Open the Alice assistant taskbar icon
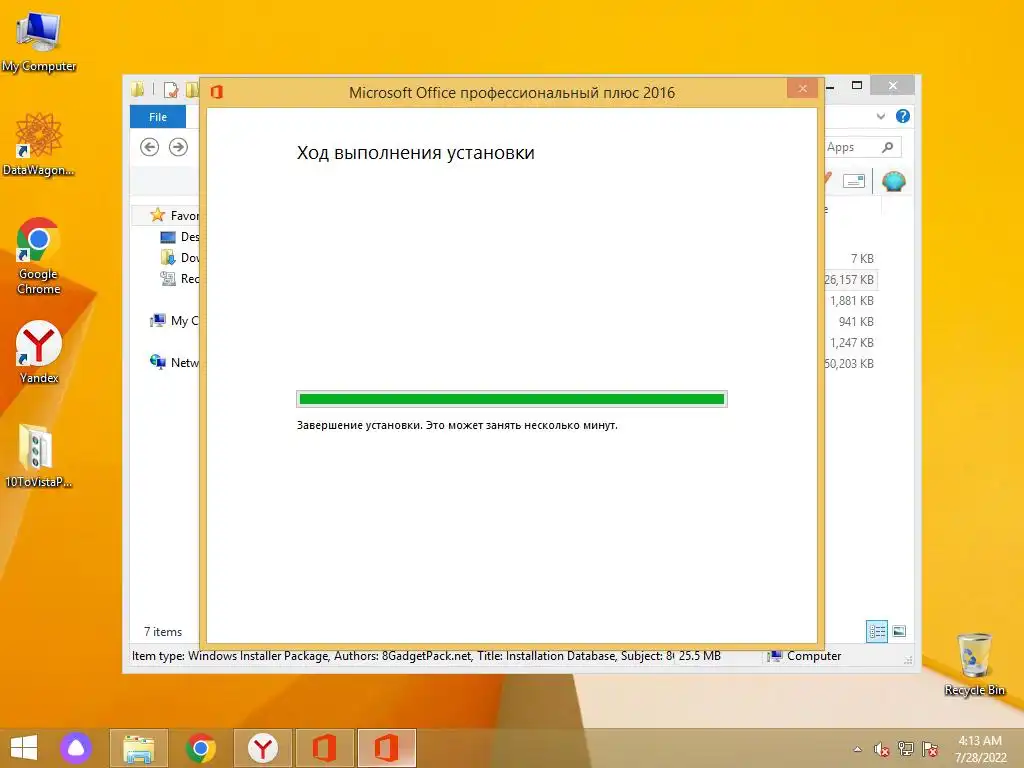The height and width of the screenshot is (768, 1024). pos(76,748)
